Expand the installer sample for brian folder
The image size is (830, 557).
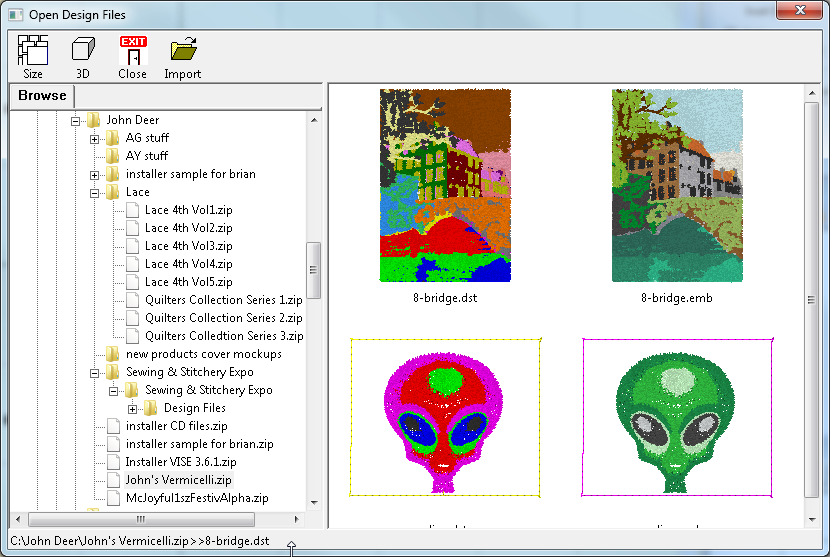click(x=95, y=174)
